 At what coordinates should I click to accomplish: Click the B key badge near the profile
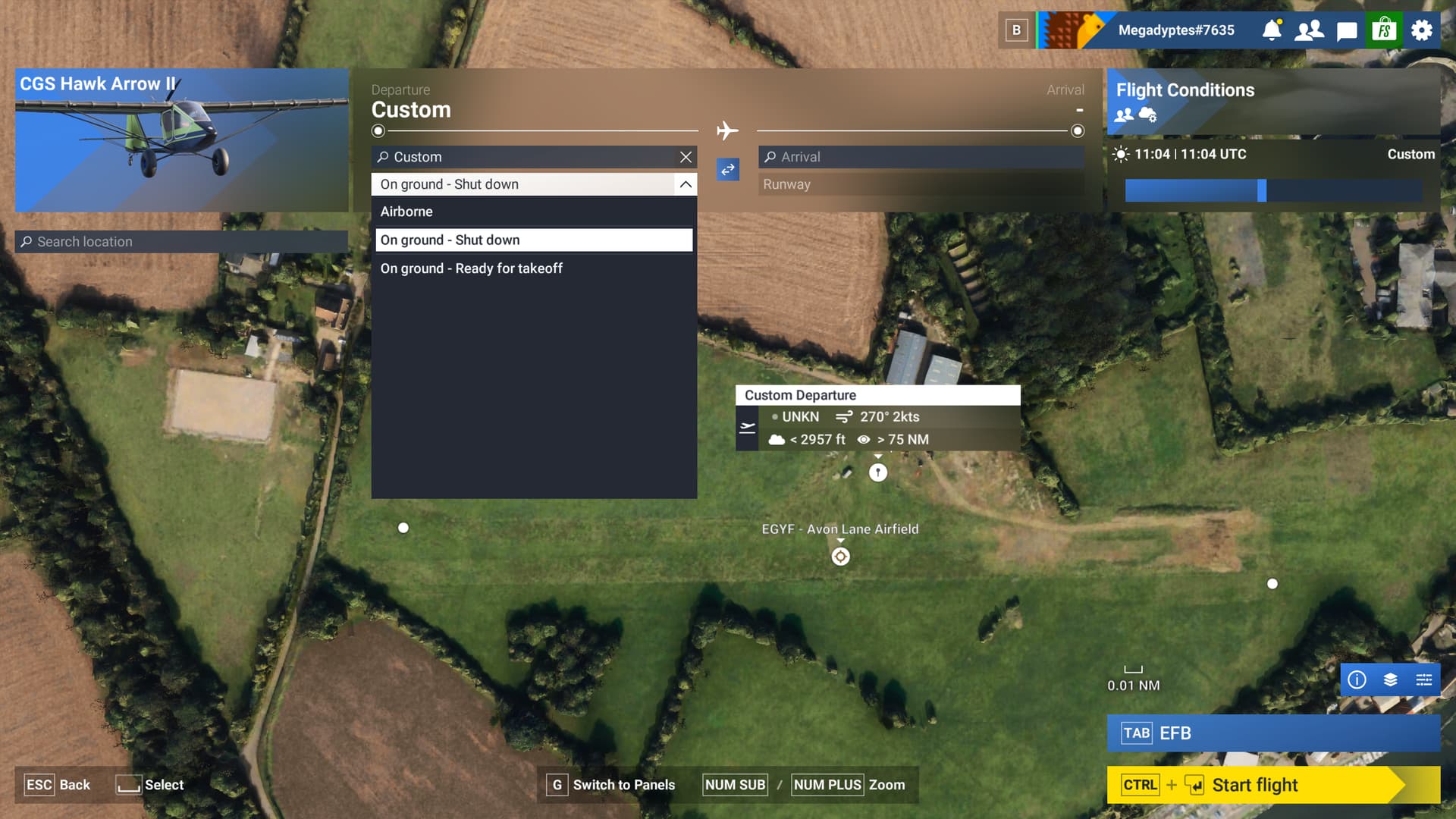coord(1016,30)
